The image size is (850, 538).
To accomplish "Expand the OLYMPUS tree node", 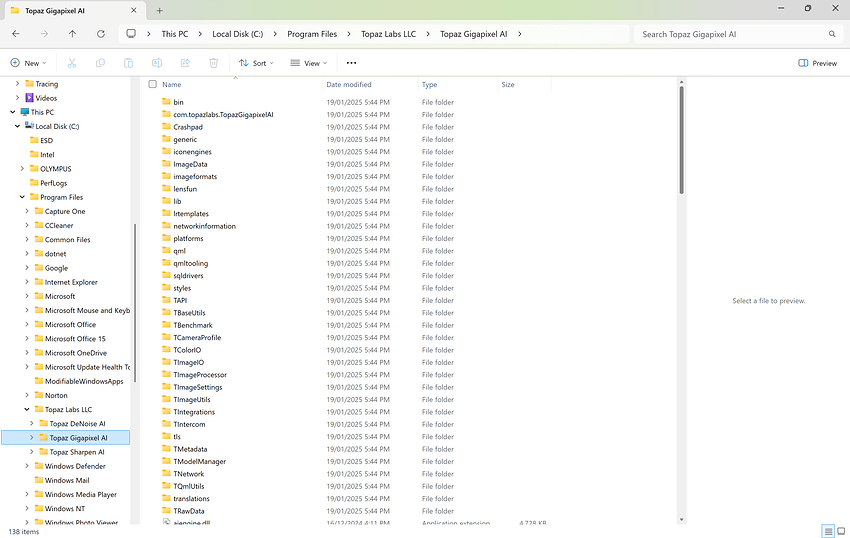I will [x=22, y=169].
